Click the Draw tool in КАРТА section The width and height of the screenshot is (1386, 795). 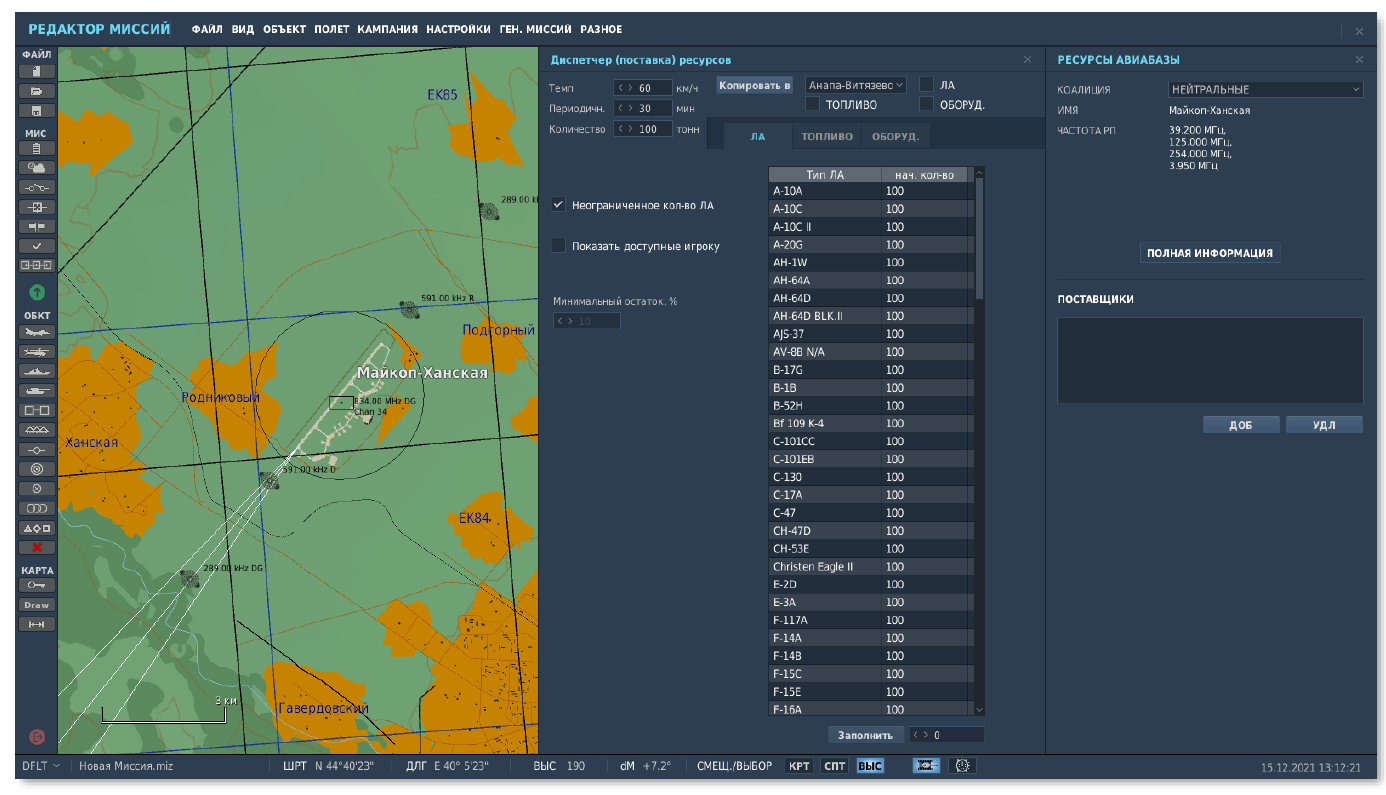[37, 605]
